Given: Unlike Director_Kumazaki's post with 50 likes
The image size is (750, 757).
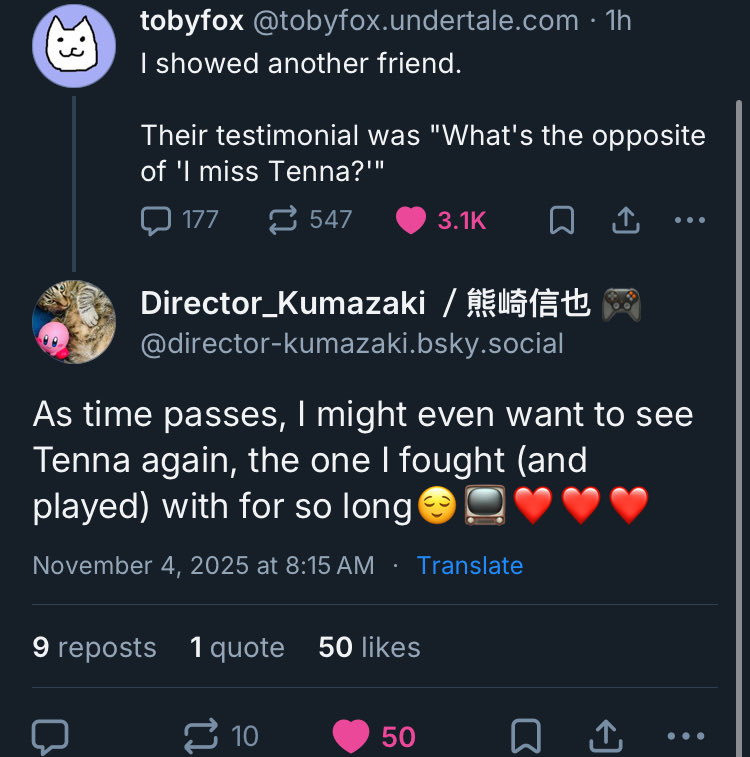Looking at the screenshot, I should [x=351, y=737].
